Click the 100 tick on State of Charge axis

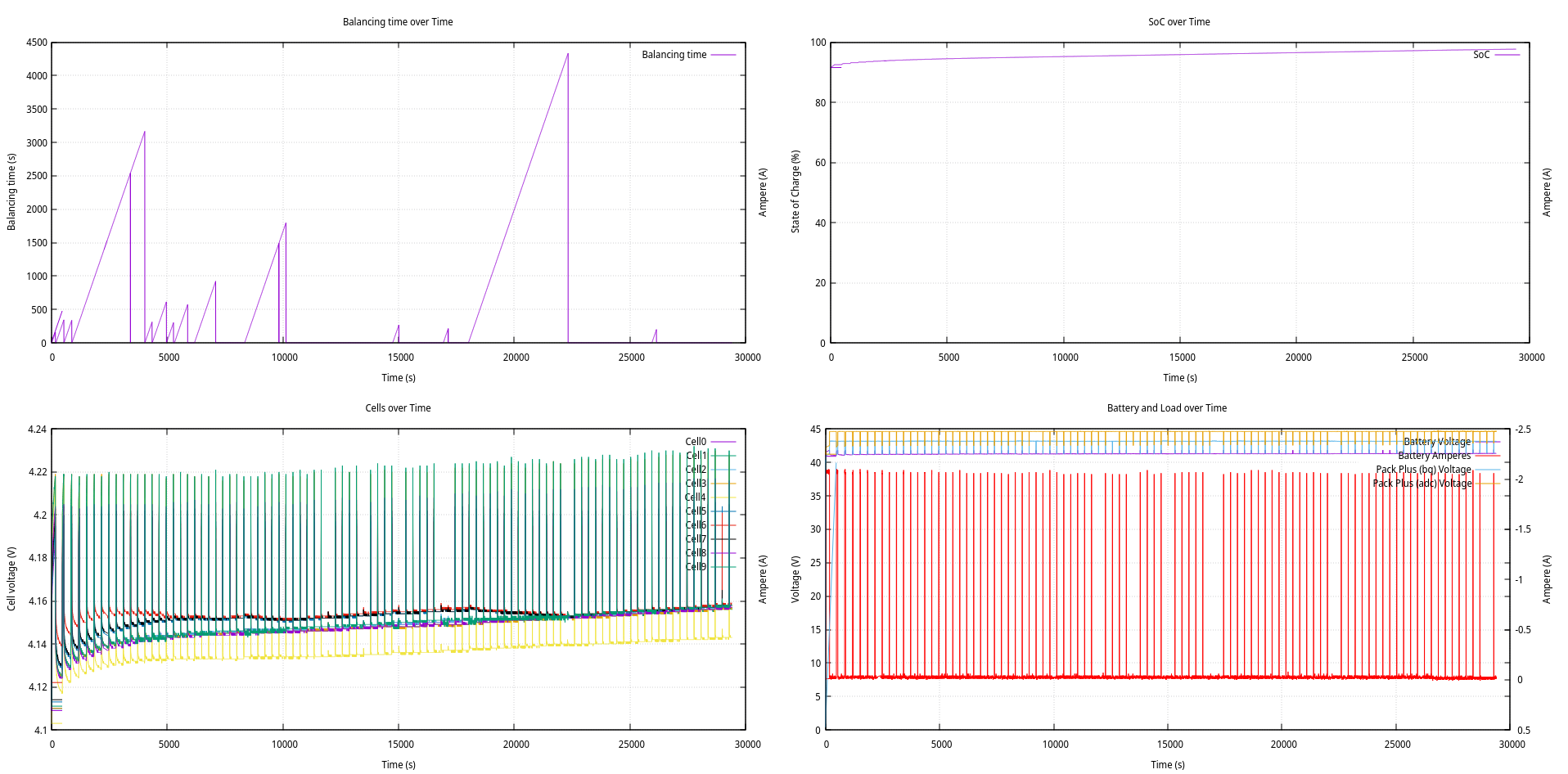pyautogui.click(x=818, y=43)
